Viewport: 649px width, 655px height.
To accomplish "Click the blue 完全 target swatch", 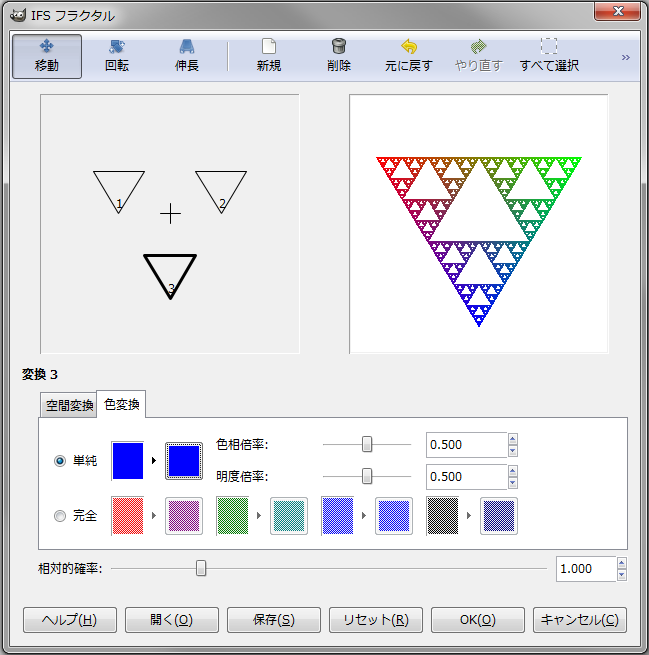I will point(394,516).
